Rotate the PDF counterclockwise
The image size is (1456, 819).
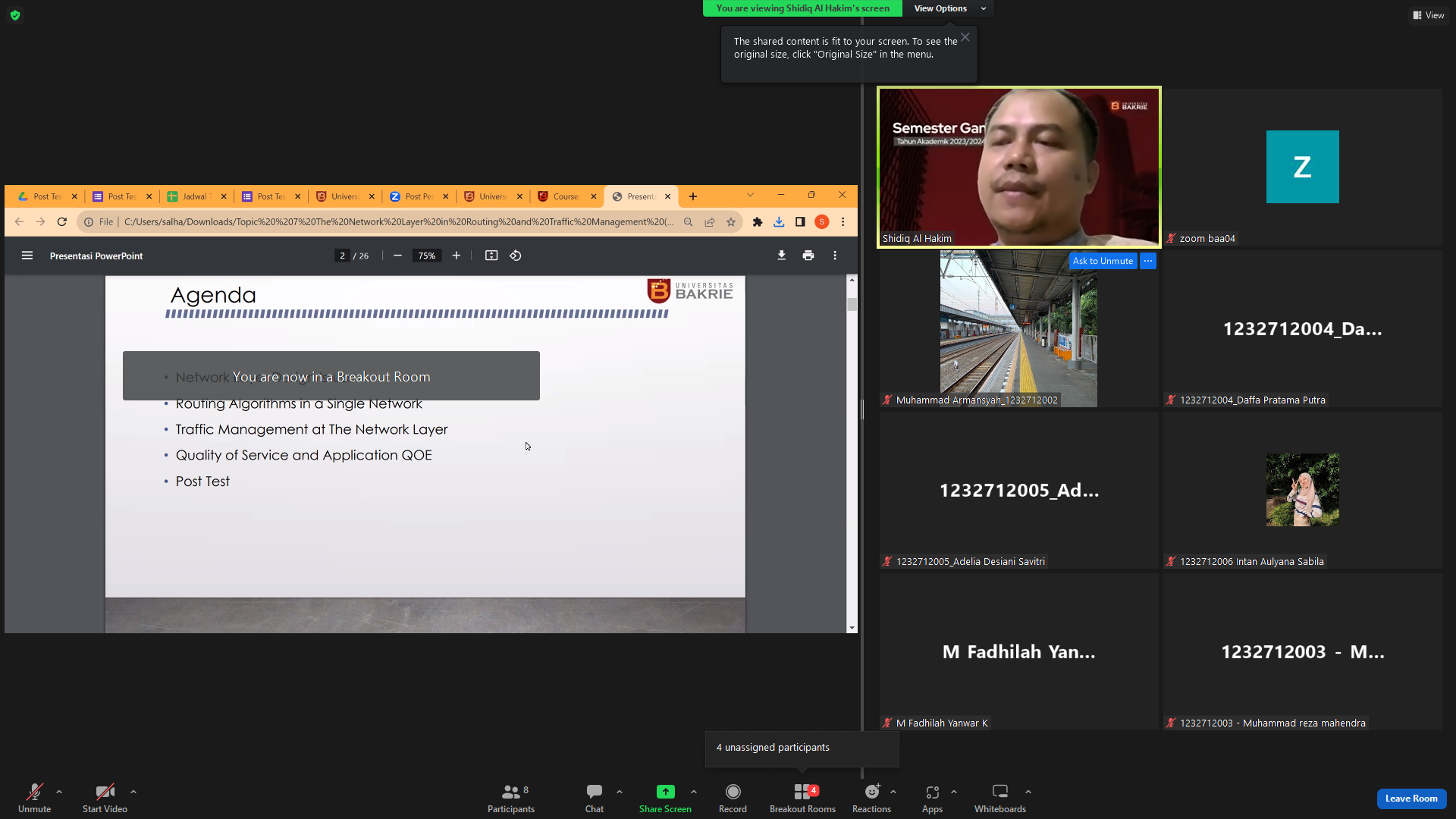pyautogui.click(x=516, y=256)
